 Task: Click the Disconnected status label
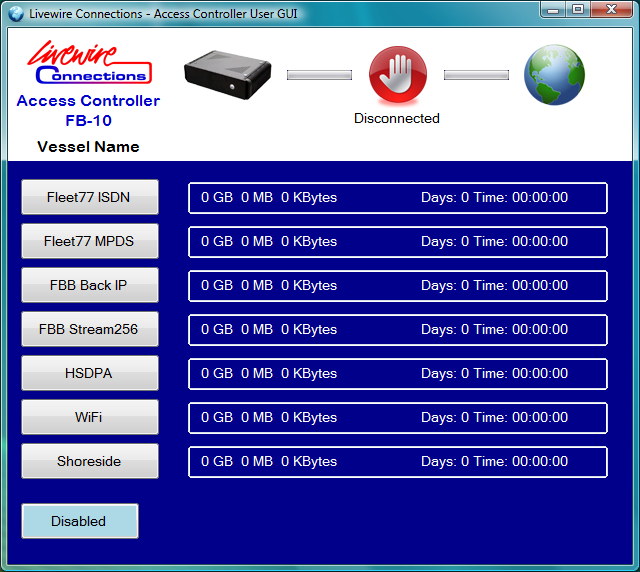[397, 118]
